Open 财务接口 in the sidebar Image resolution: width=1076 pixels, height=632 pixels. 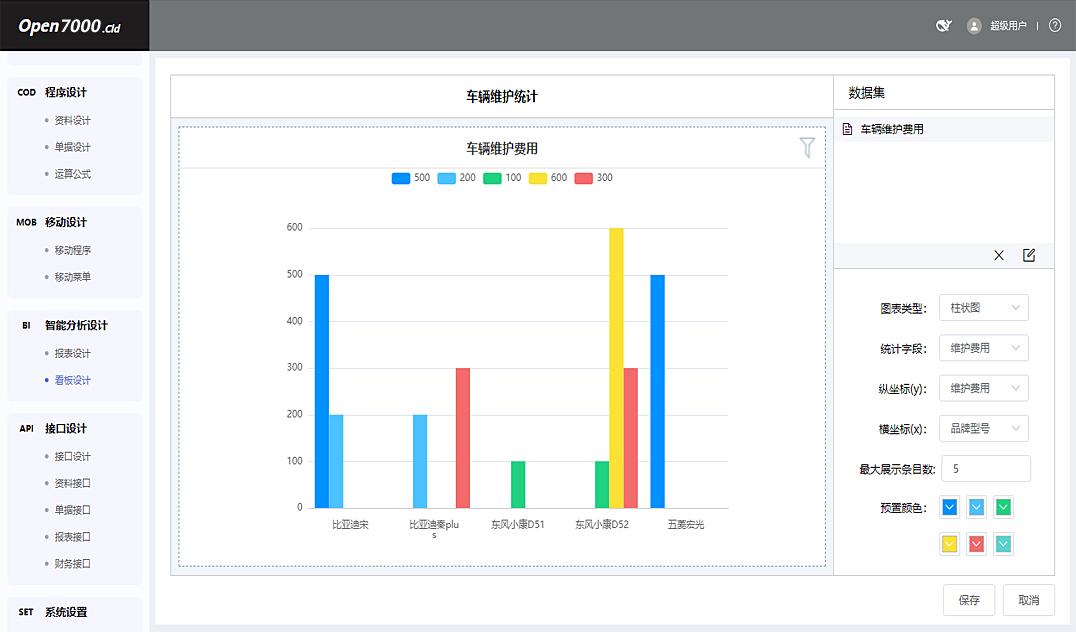73,563
